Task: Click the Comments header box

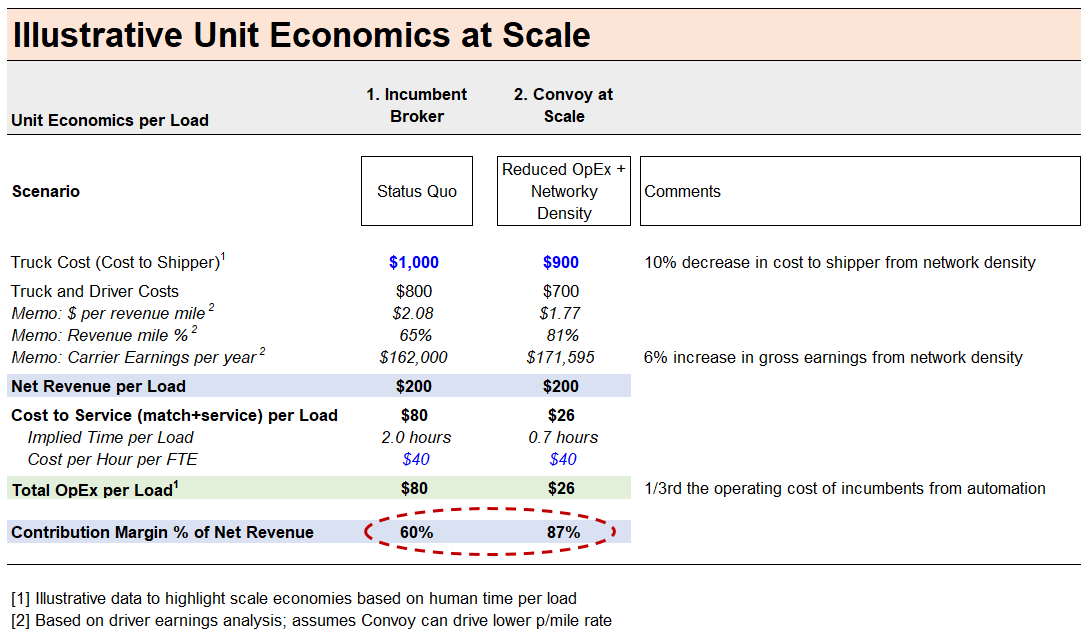Action: point(859,191)
